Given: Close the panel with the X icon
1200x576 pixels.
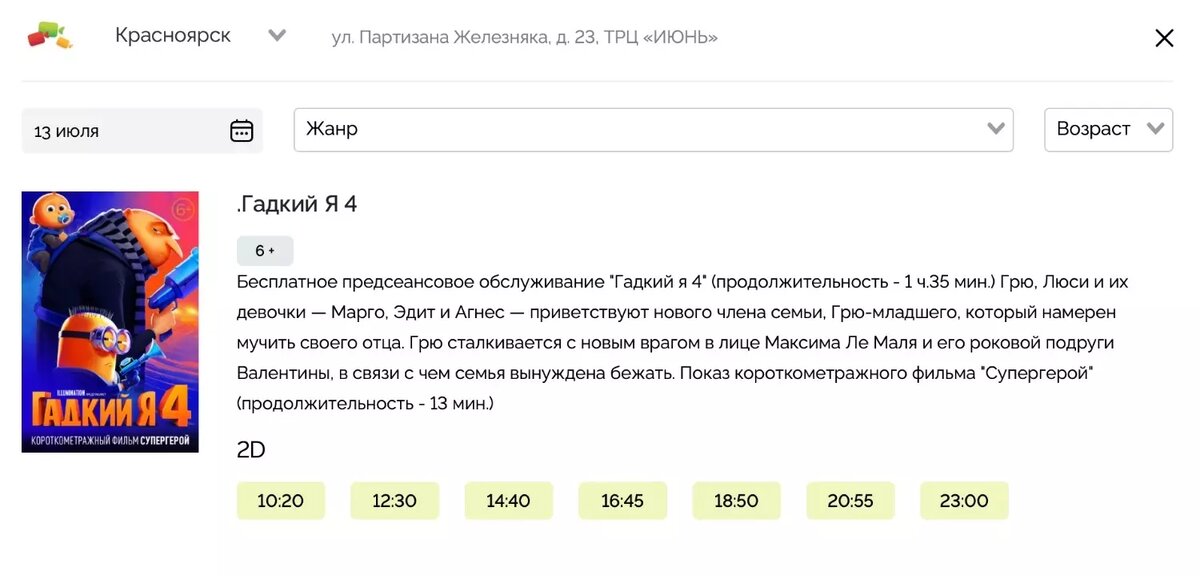Looking at the screenshot, I should (x=1163, y=37).
